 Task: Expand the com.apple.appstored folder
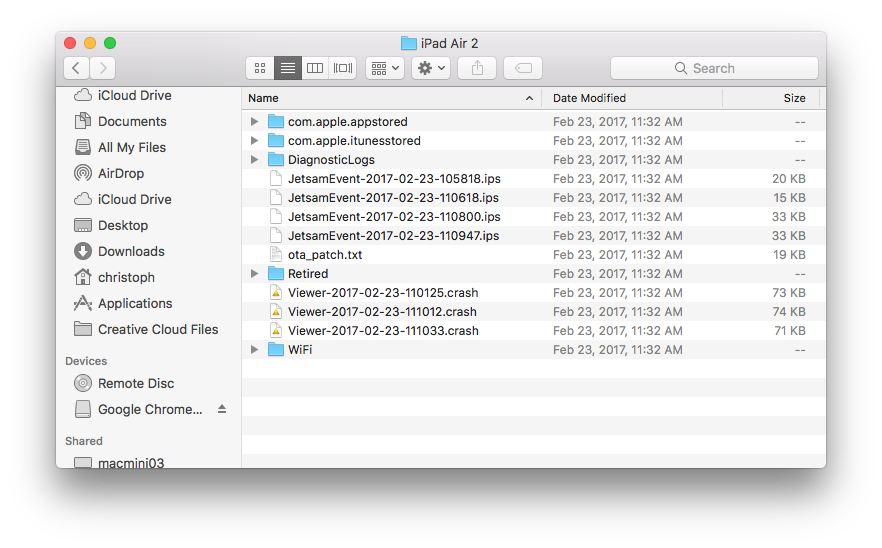point(255,122)
